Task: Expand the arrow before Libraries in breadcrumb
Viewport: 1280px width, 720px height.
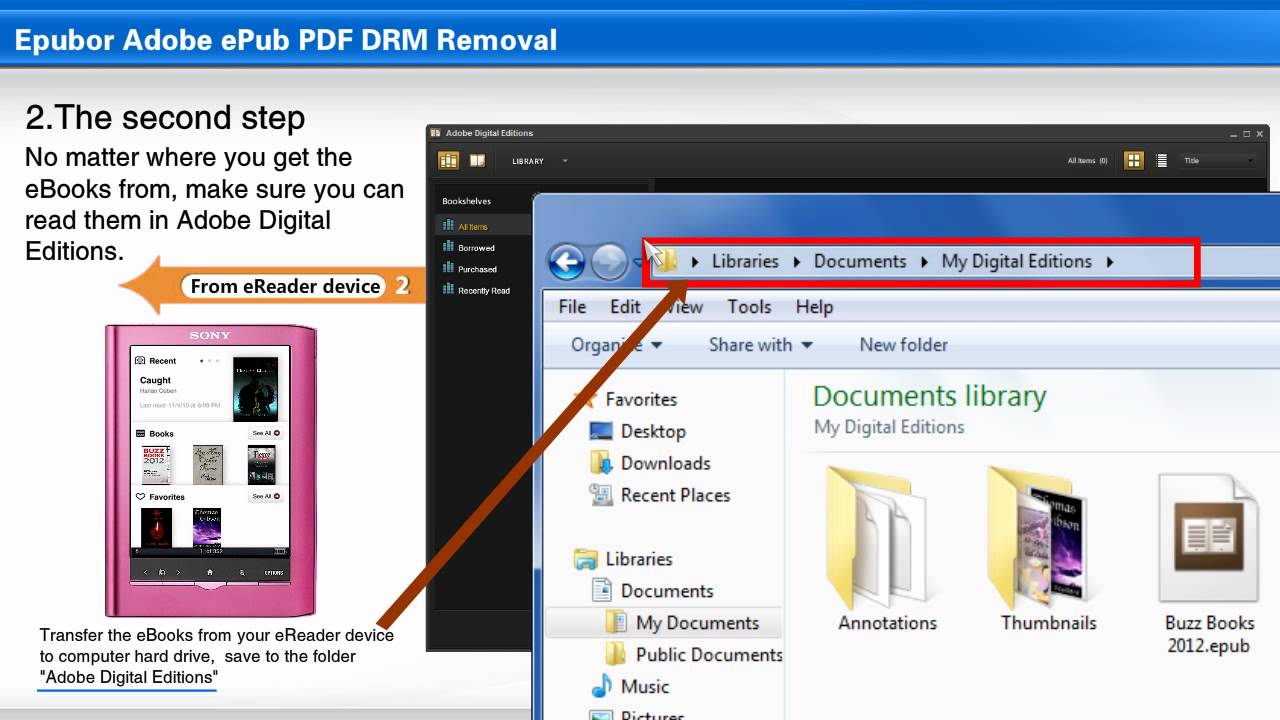Action: [x=695, y=262]
